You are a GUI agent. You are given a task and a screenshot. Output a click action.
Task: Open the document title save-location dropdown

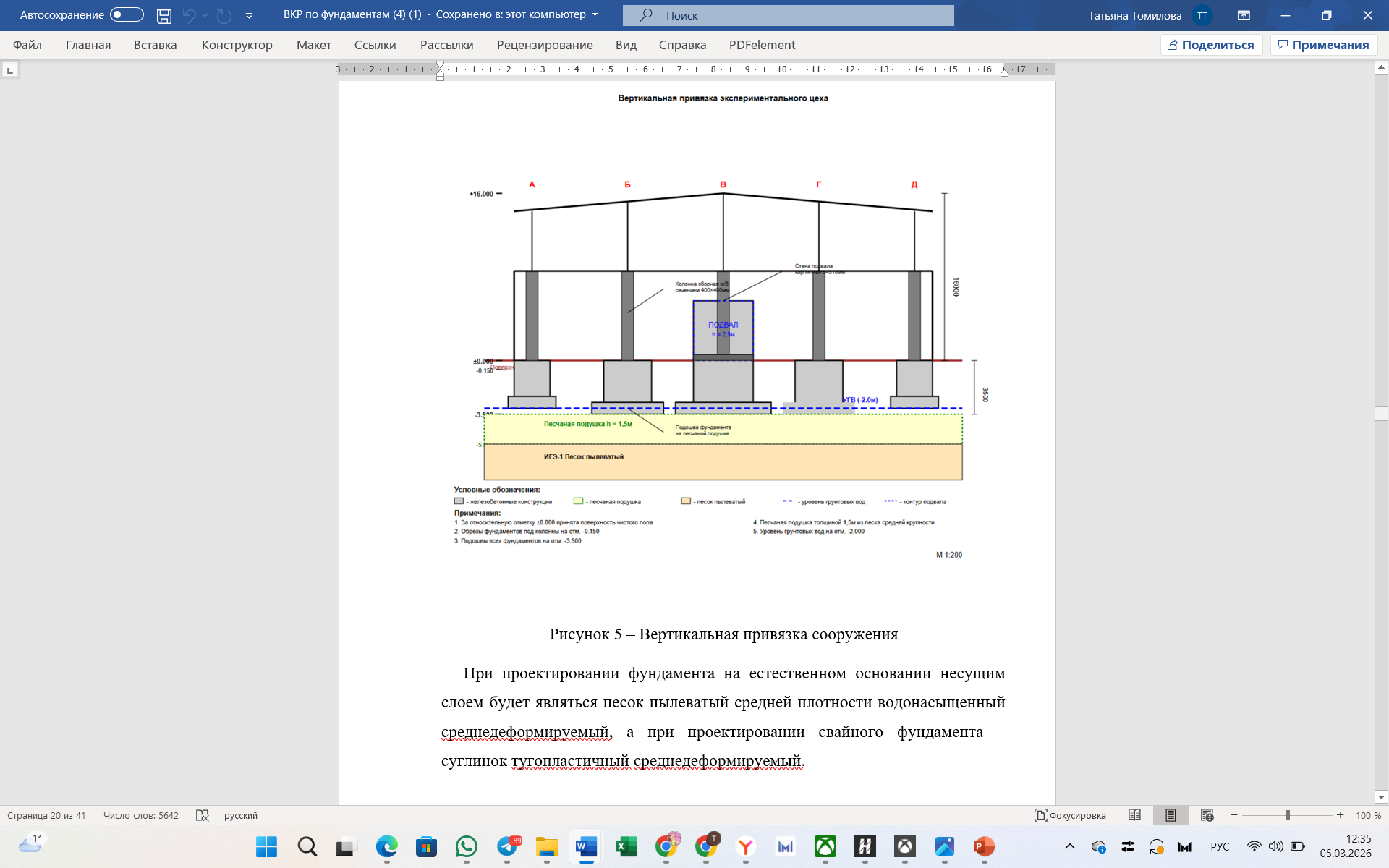point(595,15)
